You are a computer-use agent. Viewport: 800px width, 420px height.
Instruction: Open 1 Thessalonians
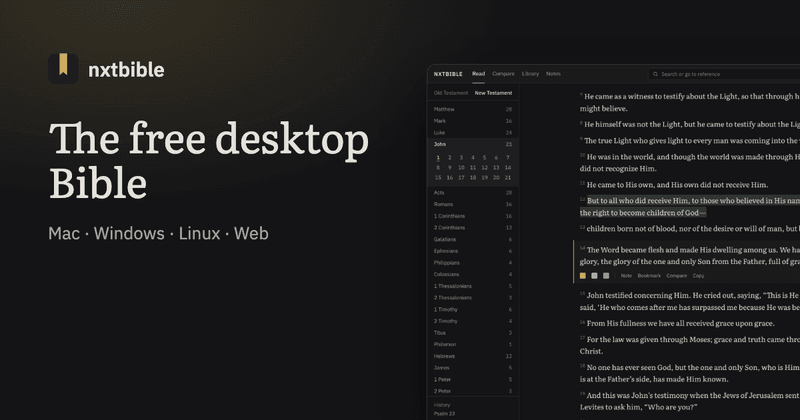click(x=472, y=286)
